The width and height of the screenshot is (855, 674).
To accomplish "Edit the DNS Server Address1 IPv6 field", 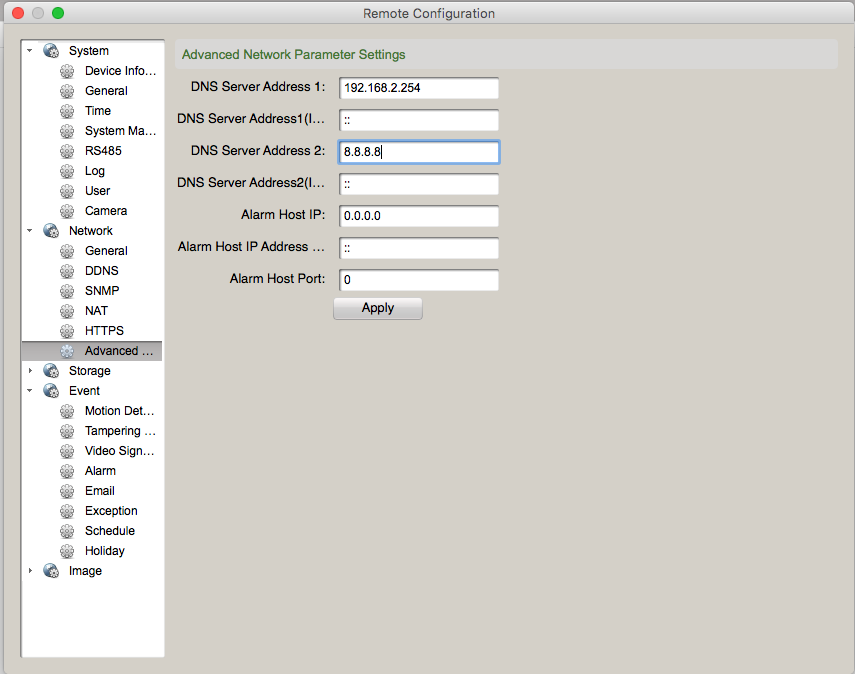I will (419, 120).
